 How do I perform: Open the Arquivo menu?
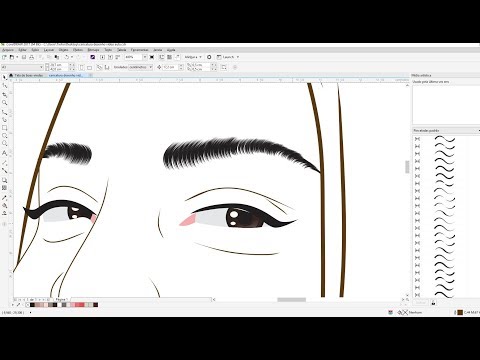point(8,50)
